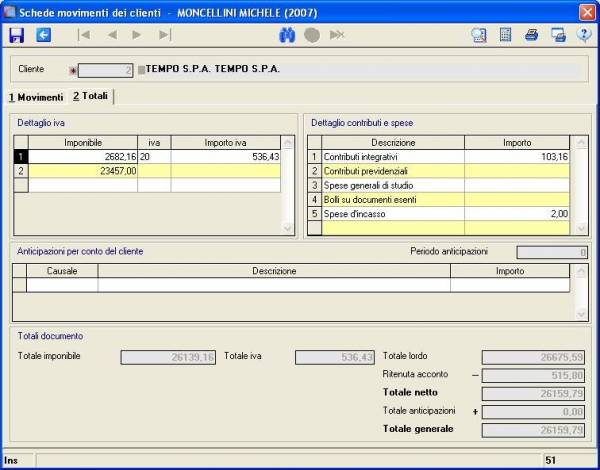Select Contributi integrativi row
600x470 pixels.
click(x=439, y=157)
